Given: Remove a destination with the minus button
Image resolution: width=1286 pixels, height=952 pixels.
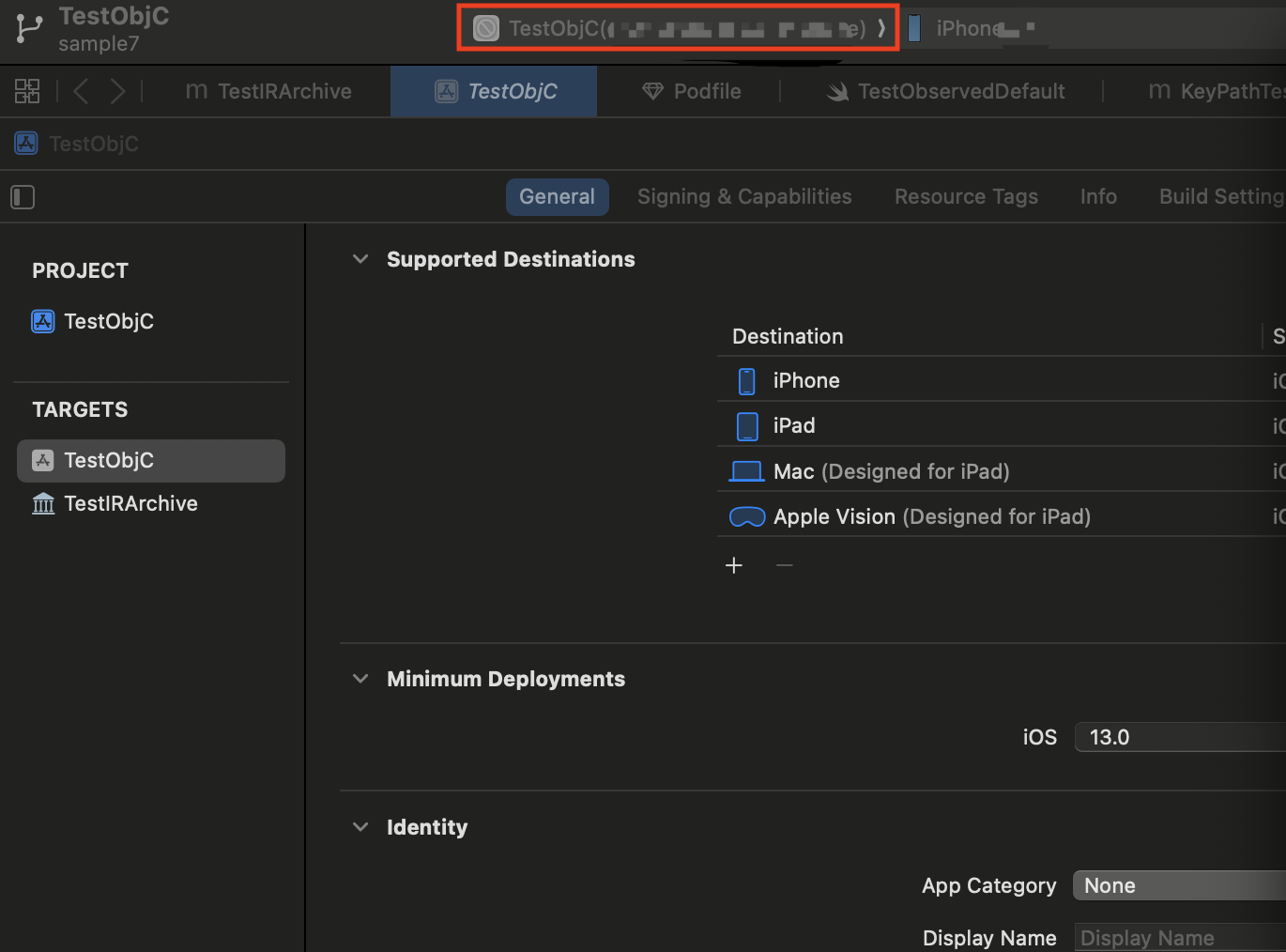Looking at the screenshot, I should [x=785, y=565].
